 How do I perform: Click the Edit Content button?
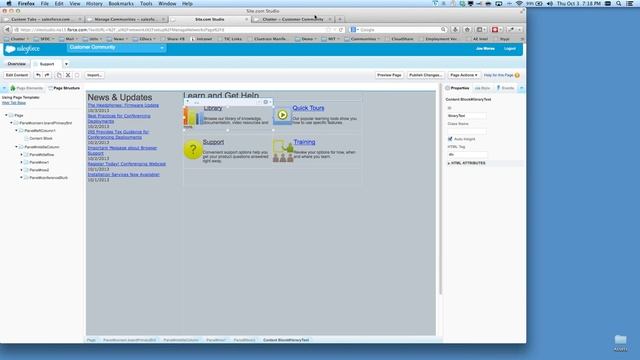click(x=17, y=75)
